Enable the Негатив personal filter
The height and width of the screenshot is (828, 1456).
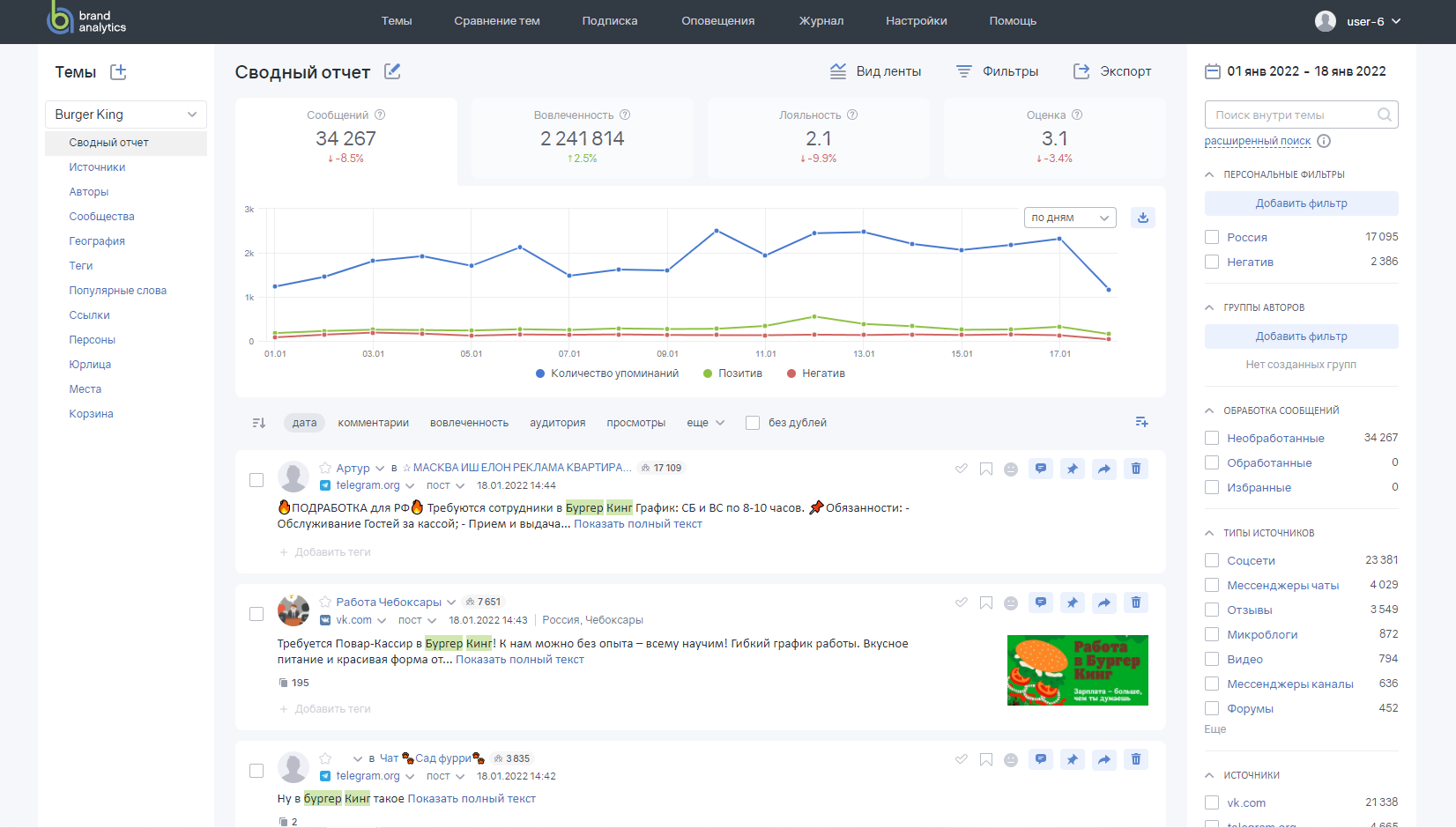coord(1212,262)
